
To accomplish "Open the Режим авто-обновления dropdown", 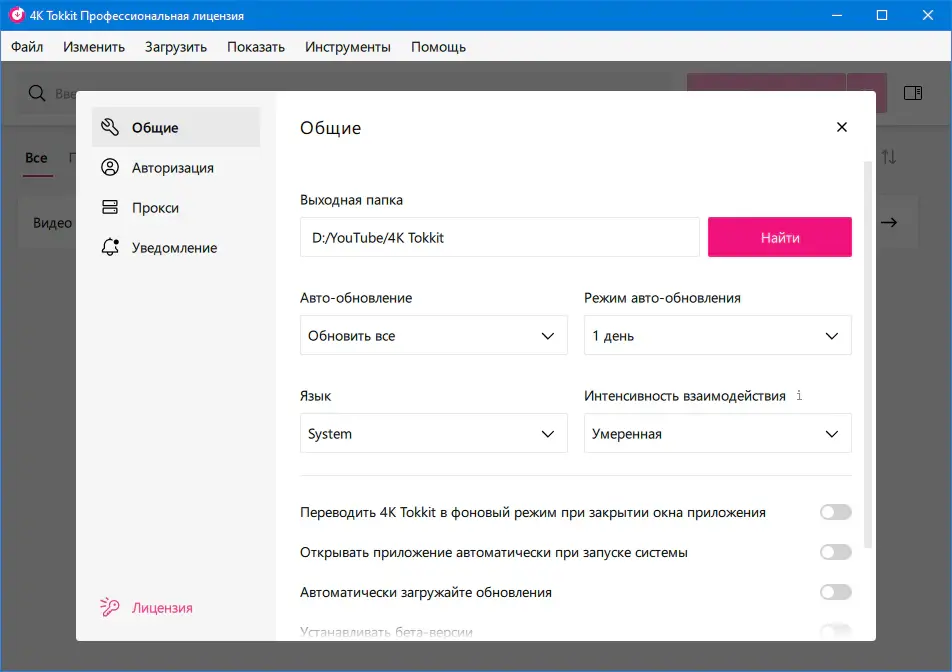I will pyautogui.click(x=717, y=335).
